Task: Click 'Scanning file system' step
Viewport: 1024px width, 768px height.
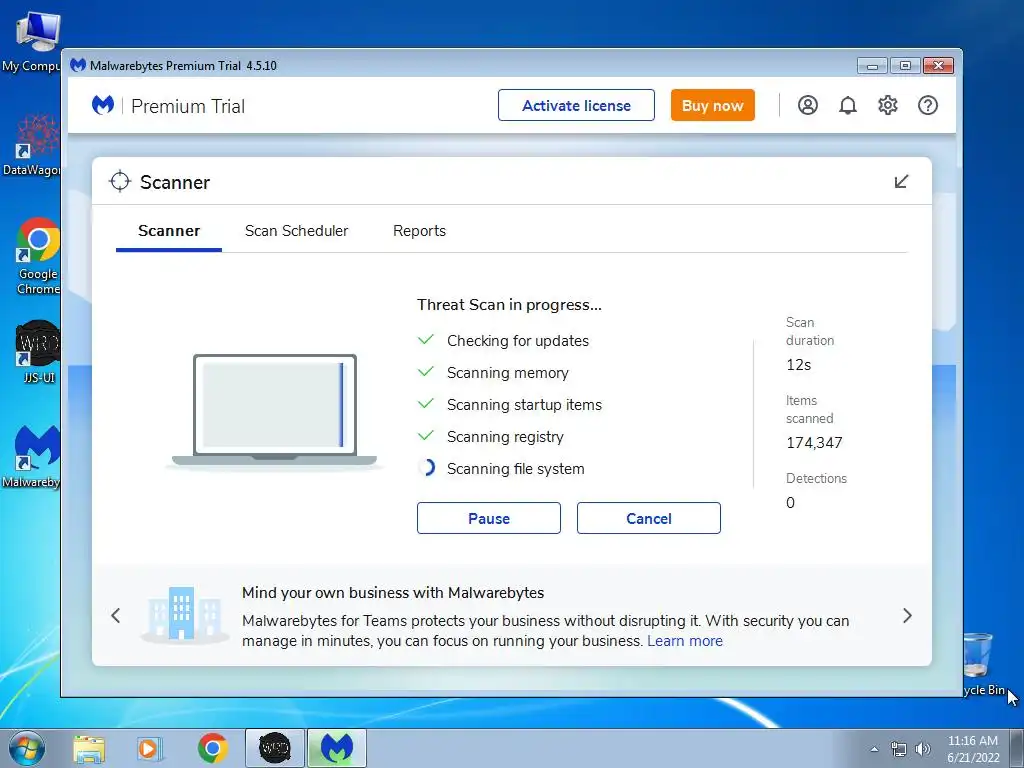Action: click(515, 469)
